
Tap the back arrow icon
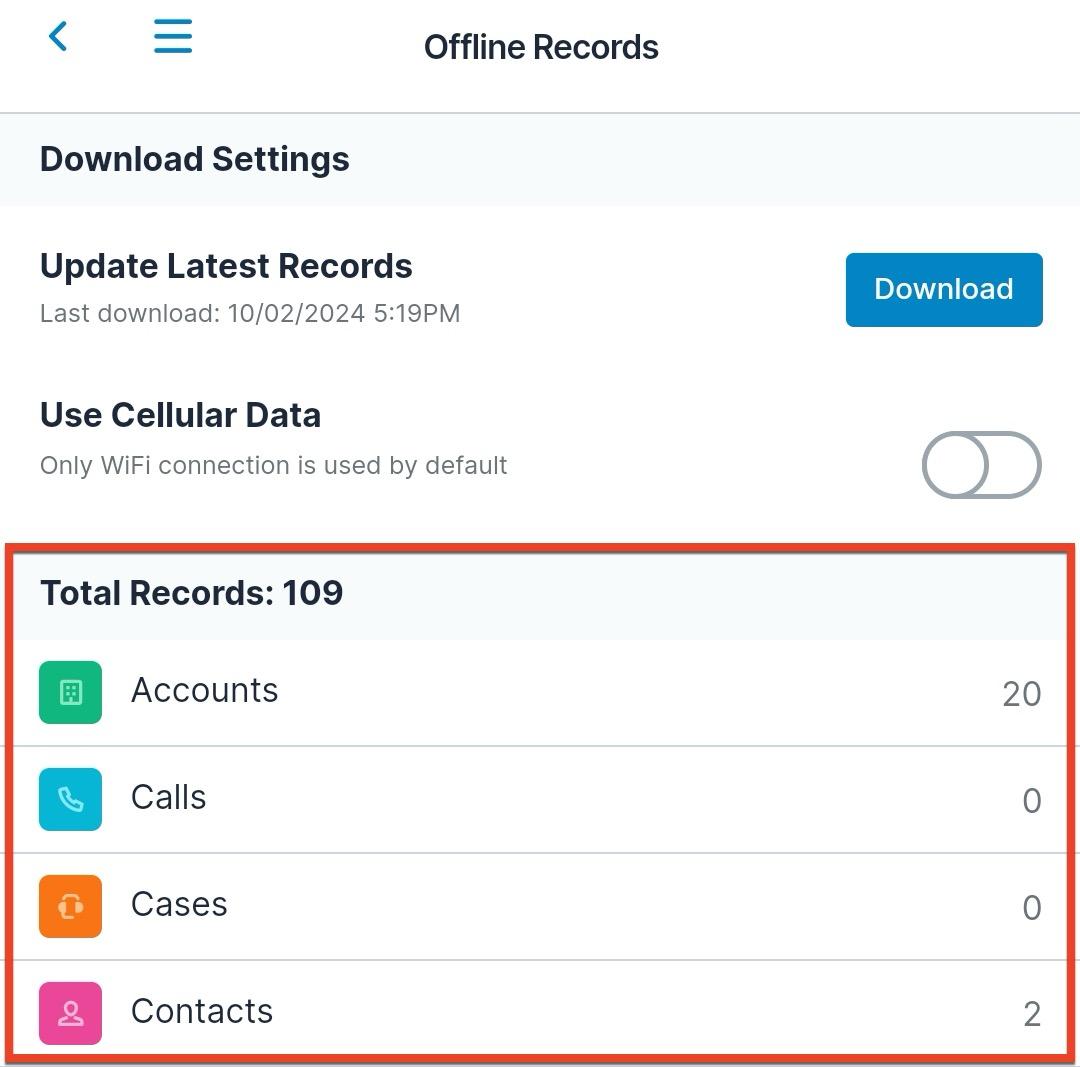point(57,36)
